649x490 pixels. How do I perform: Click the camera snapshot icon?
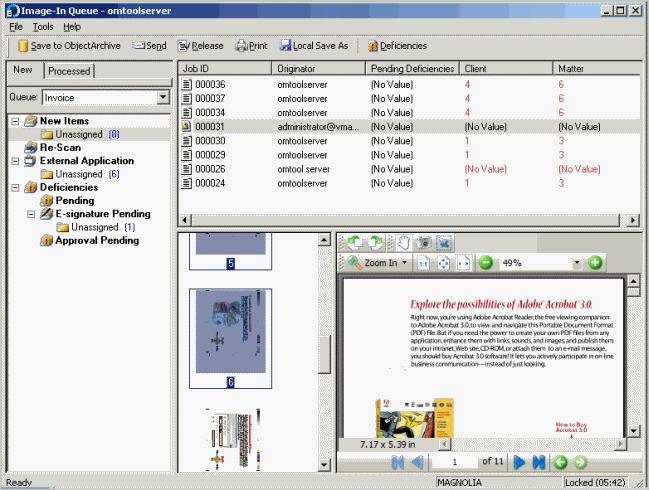pyautogui.click(x=423, y=242)
